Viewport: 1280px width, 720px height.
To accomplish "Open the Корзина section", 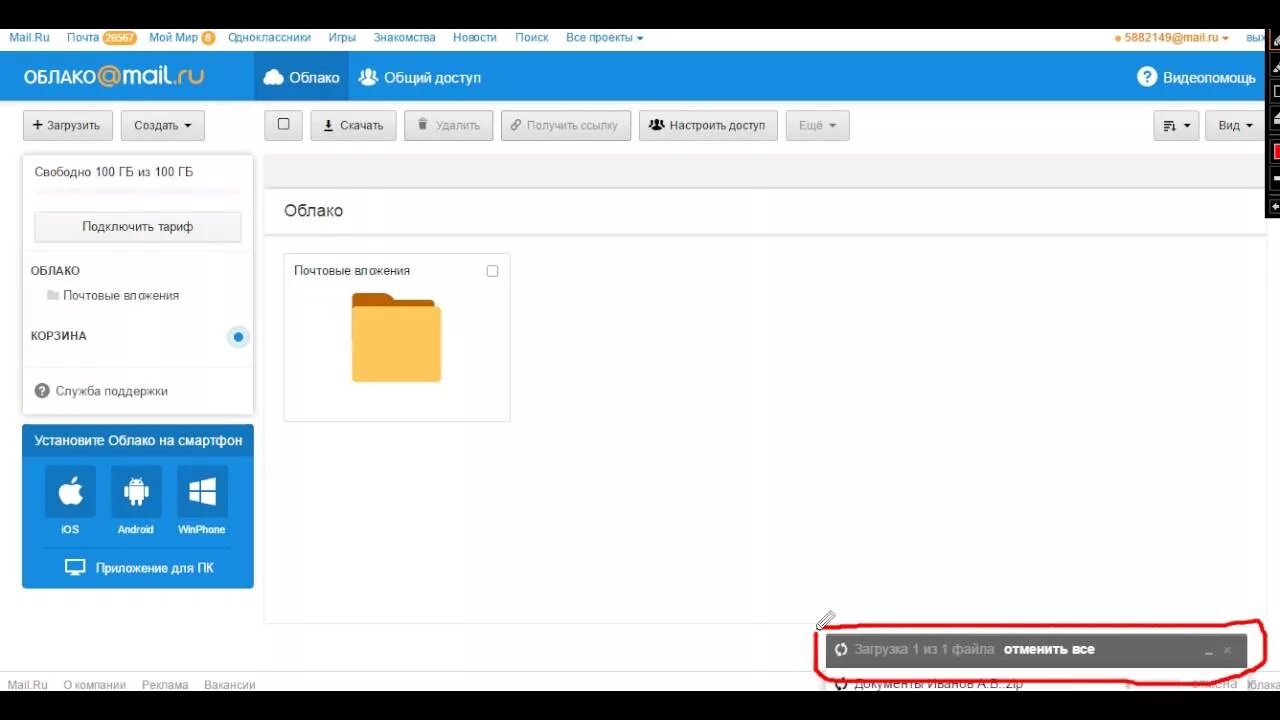I will point(59,336).
